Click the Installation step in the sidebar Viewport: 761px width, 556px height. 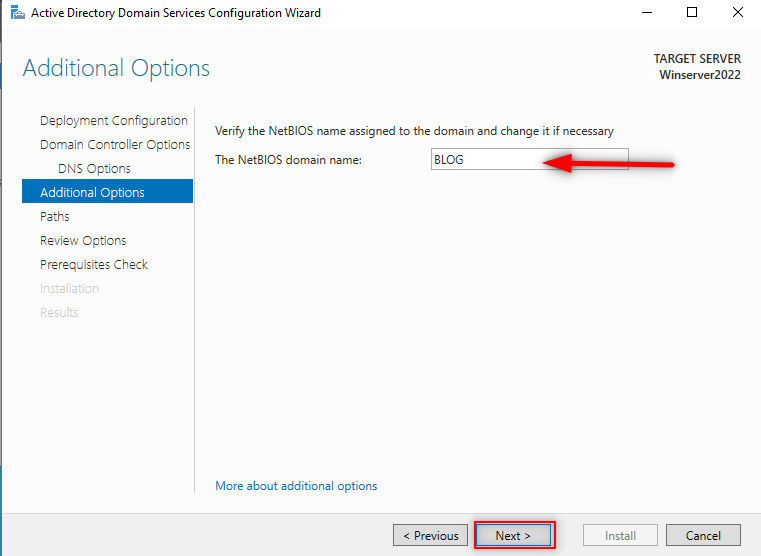click(69, 289)
